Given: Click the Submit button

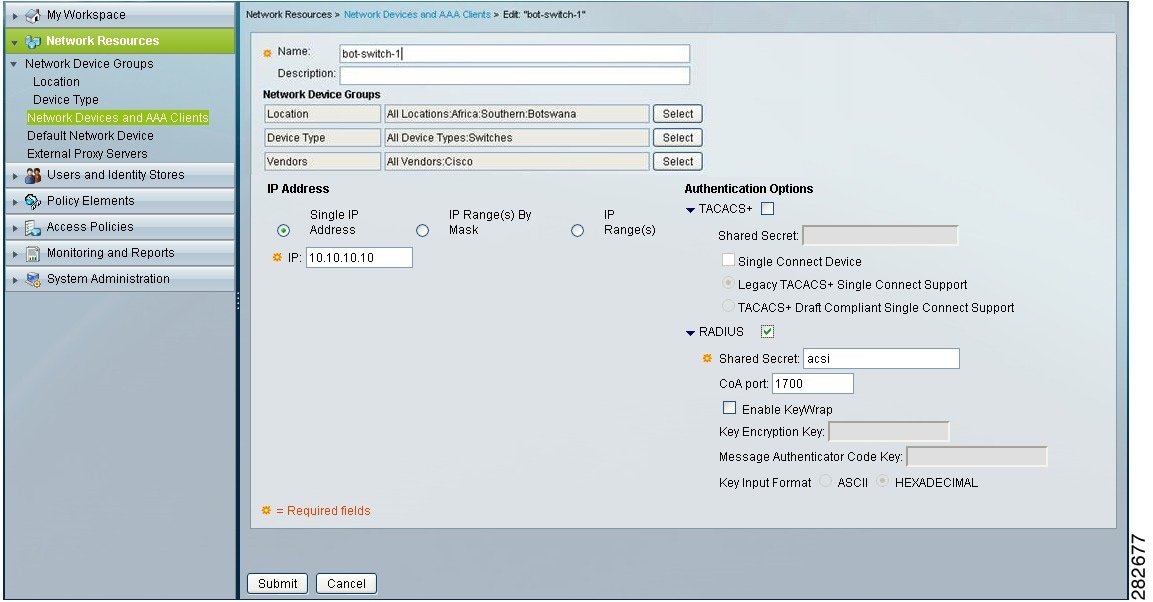Looking at the screenshot, I should (277, 583).
